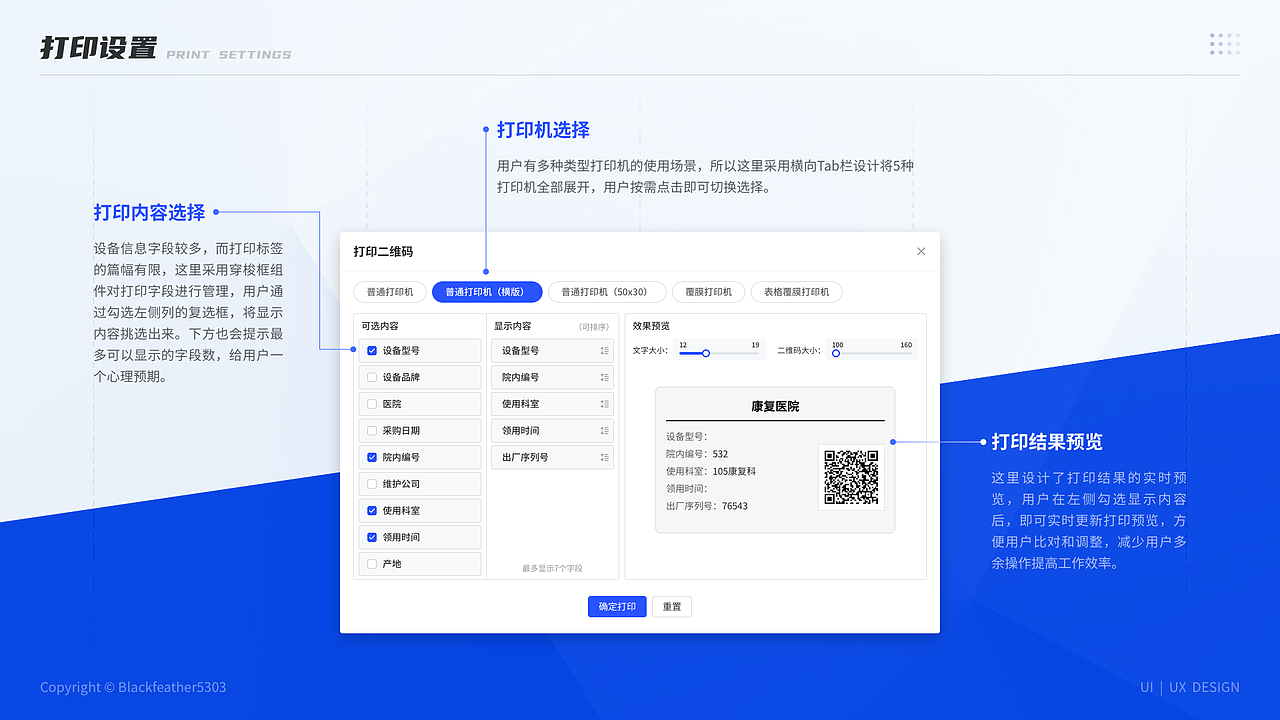This screenshot has width=1280, height=720.
Task: Open the 表格覆膜打印机 tab
Action: 796,292
